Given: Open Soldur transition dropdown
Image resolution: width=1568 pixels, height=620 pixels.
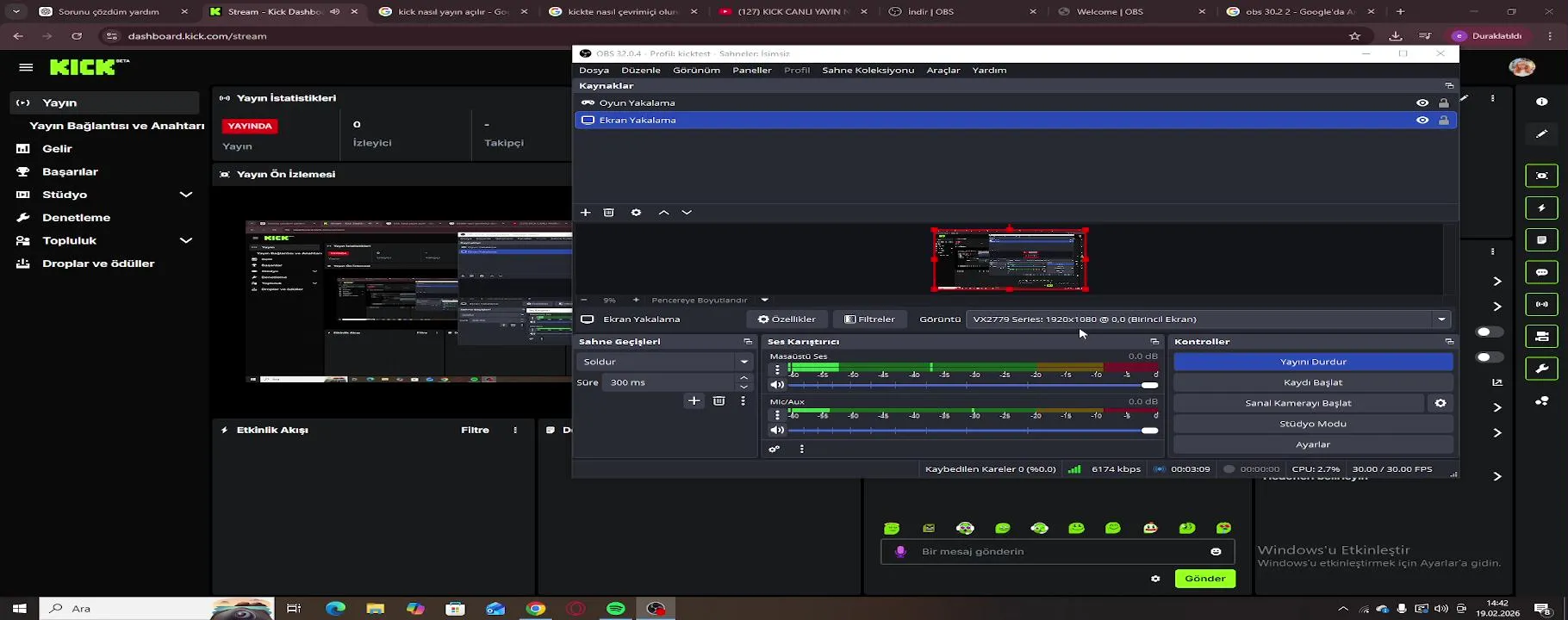Looking at the screenshot, I should [x=665, y=362].
